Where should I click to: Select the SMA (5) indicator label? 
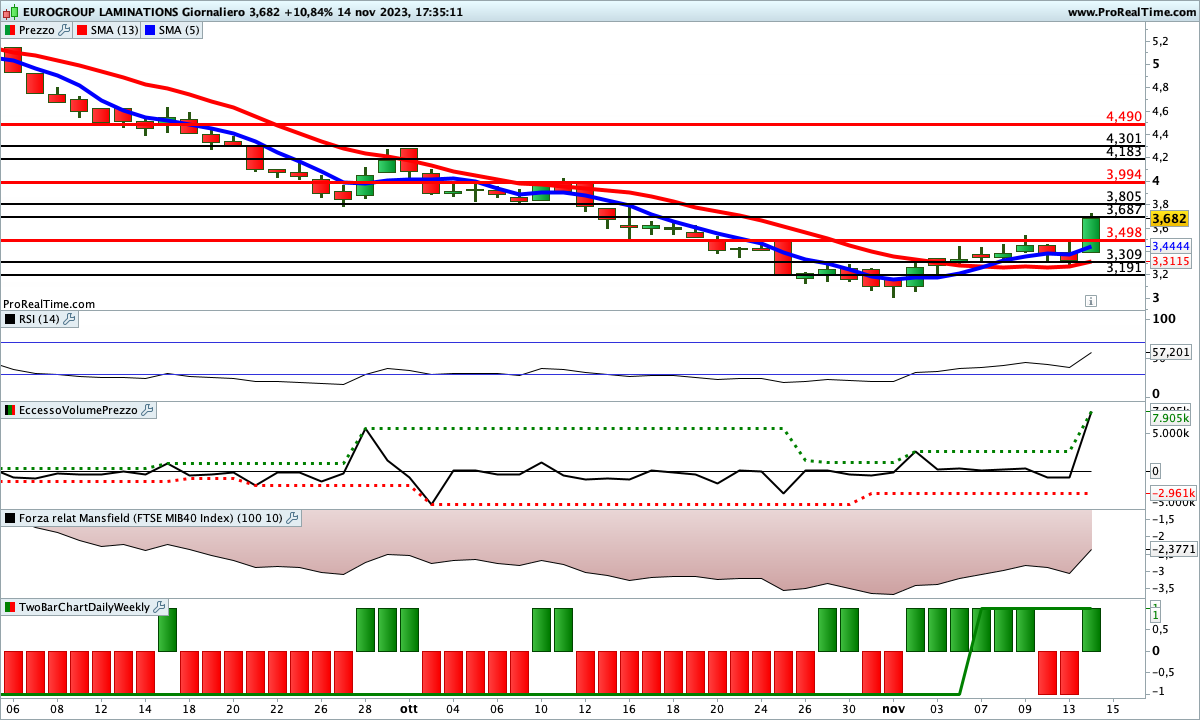pyautogui.click(x=179, y=30)
